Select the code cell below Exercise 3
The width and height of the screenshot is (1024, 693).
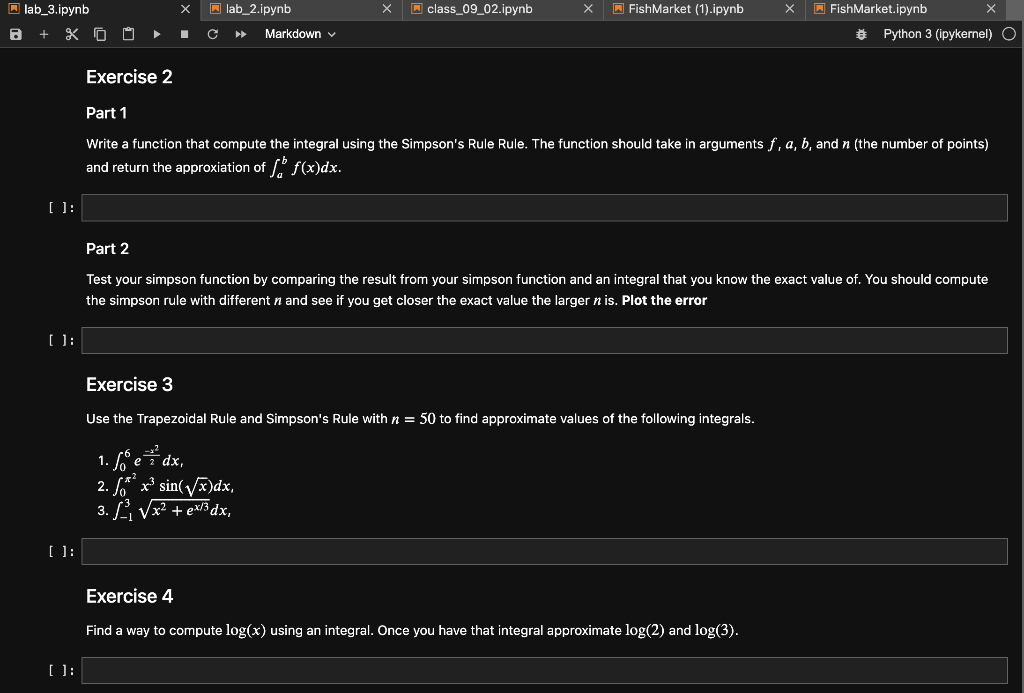point(544,551)
